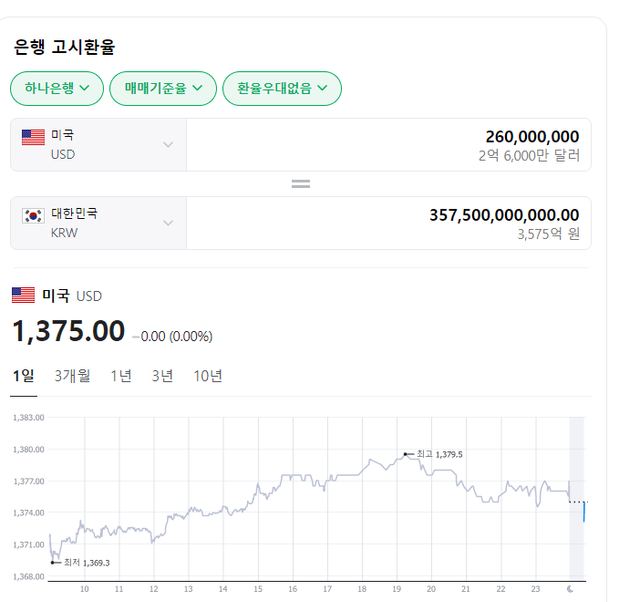Show the 3년 chart range

[162, 376]
